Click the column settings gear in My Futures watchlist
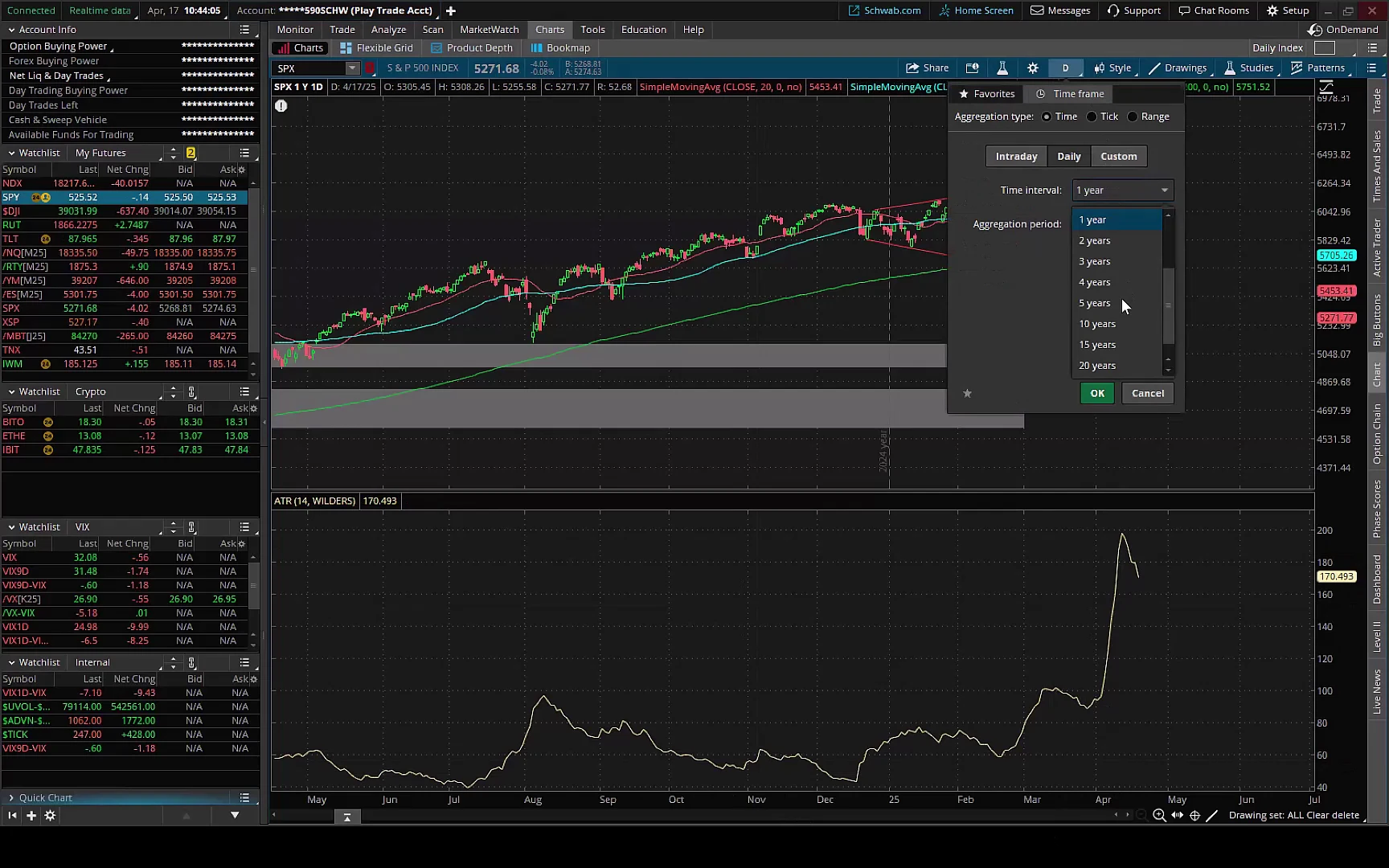 point(242,170)
